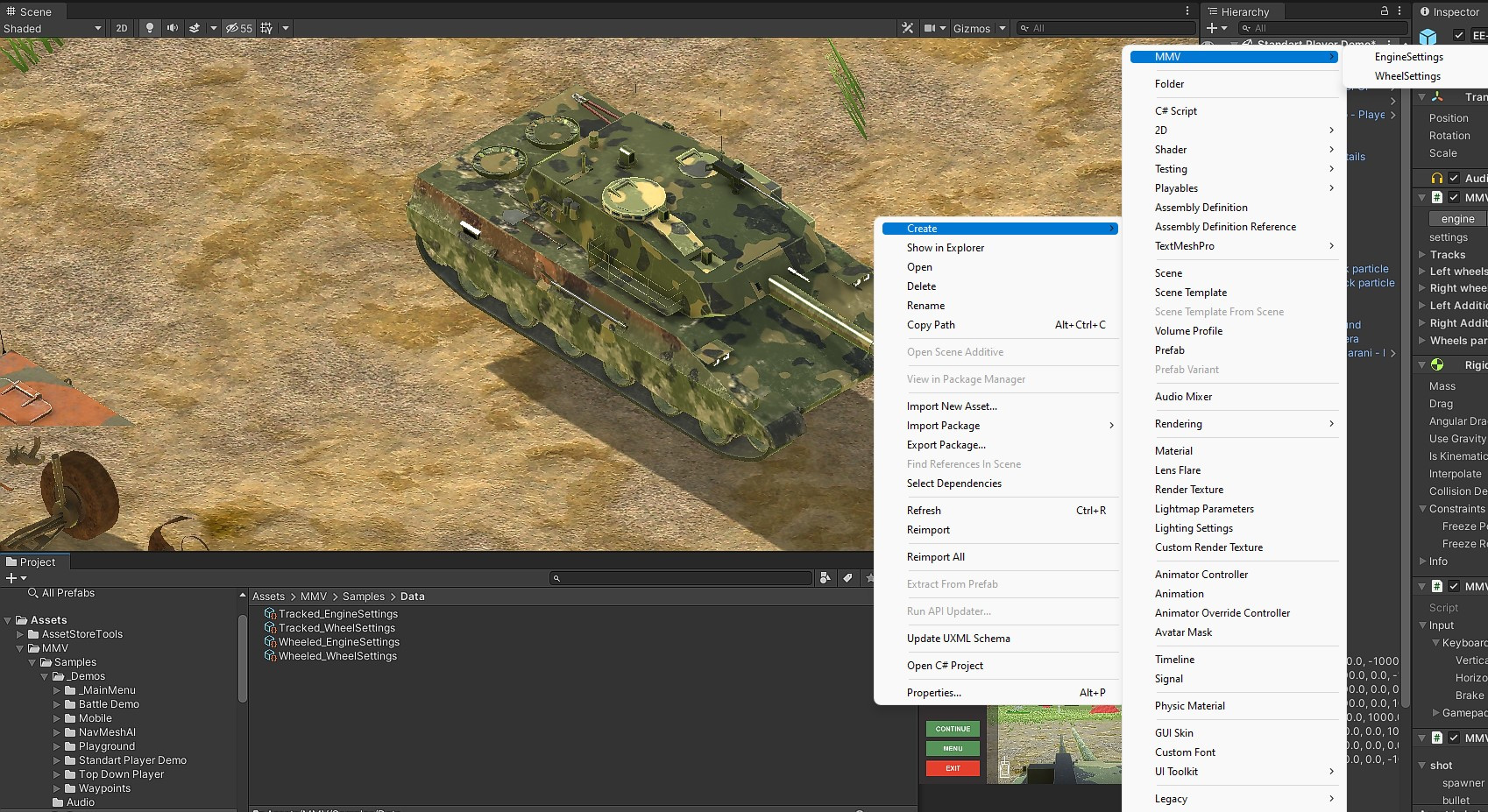Toggle hidden objects visibility counter 55
This screenshot has width=1488, height=812.
click(x=238, y=28)
